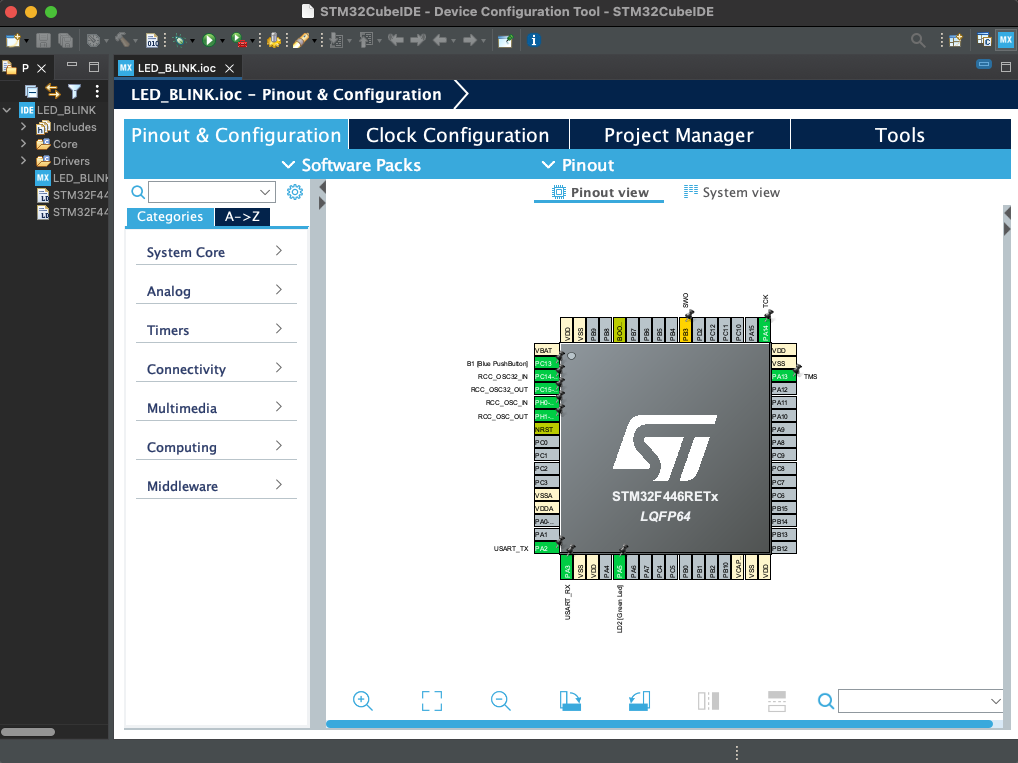Click the gear device configuration tool icon
The height and width of the screenshot is (763, 1018).
[274, 41]
